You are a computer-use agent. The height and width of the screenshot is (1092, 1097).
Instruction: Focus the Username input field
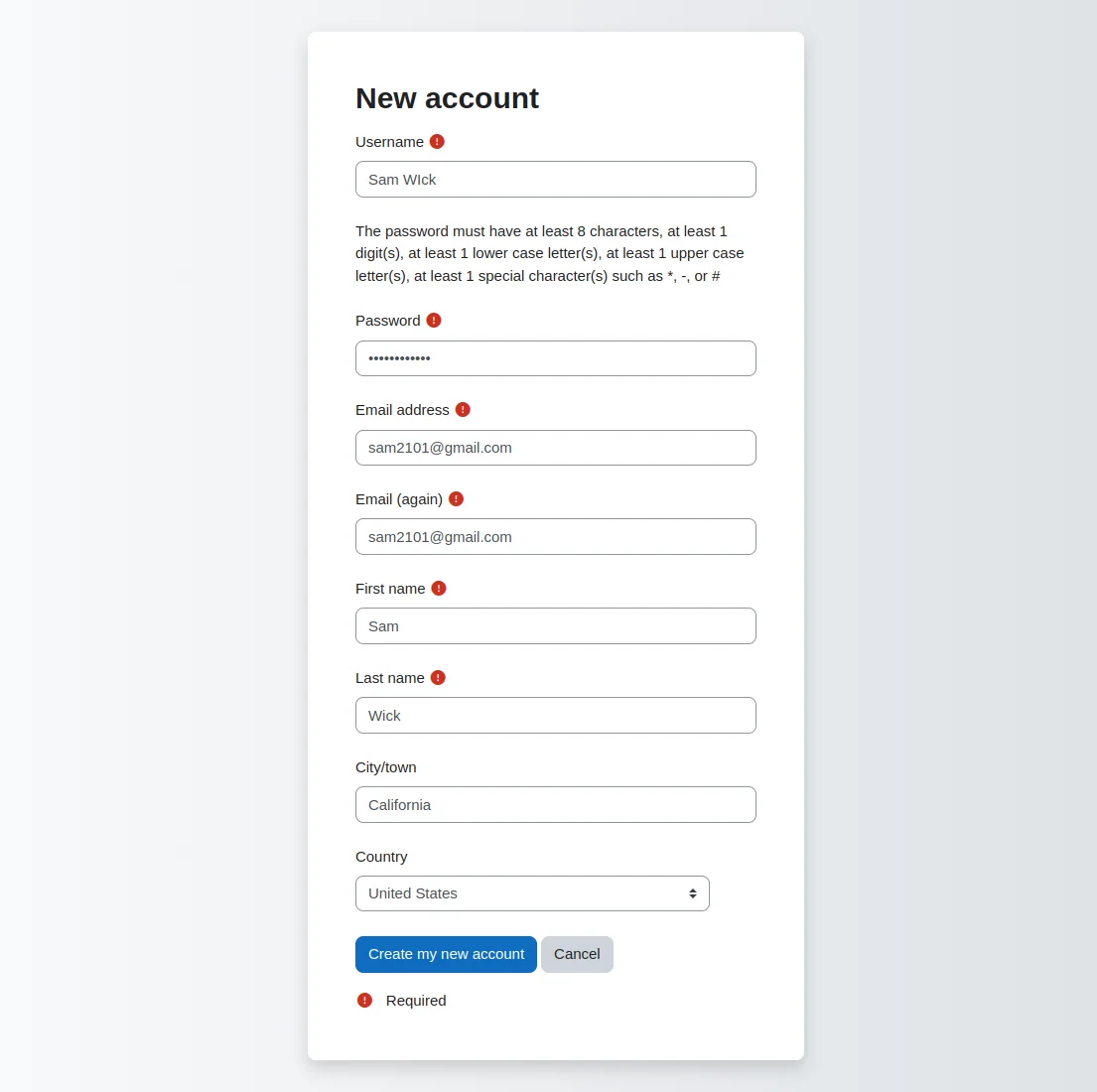[555, 179]
